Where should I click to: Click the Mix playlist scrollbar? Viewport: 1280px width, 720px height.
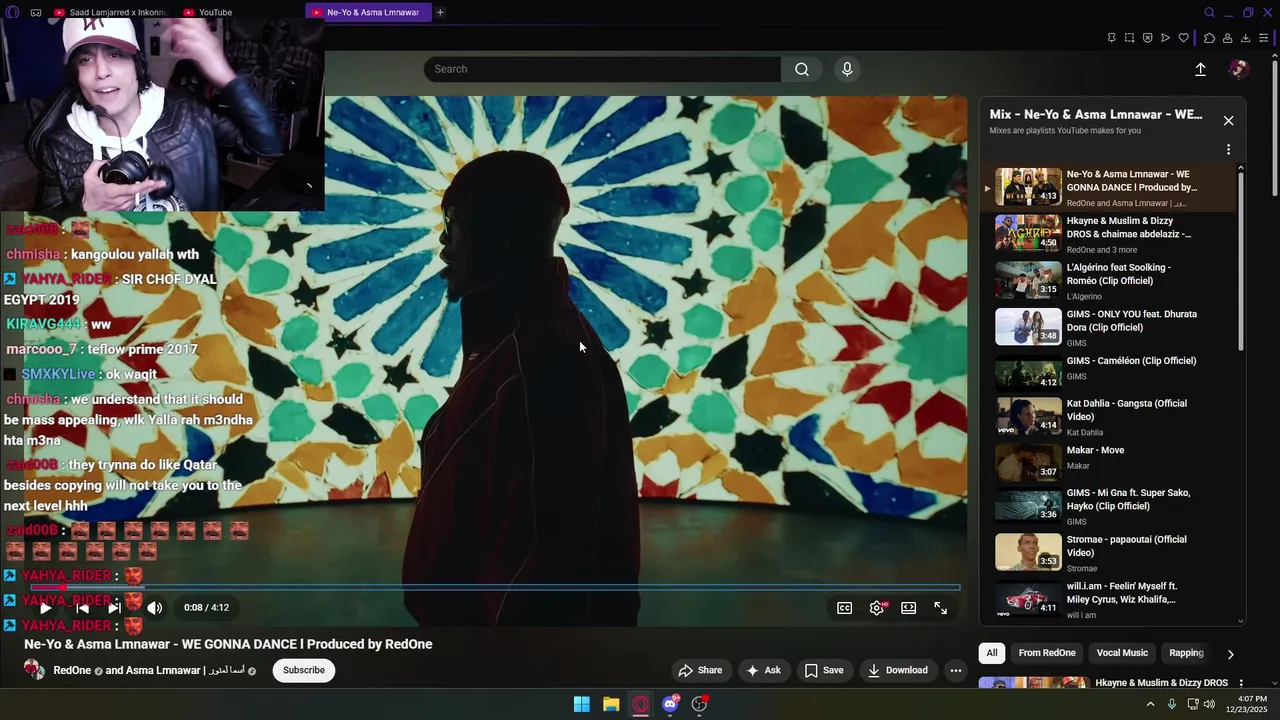tap(1241, 262)
